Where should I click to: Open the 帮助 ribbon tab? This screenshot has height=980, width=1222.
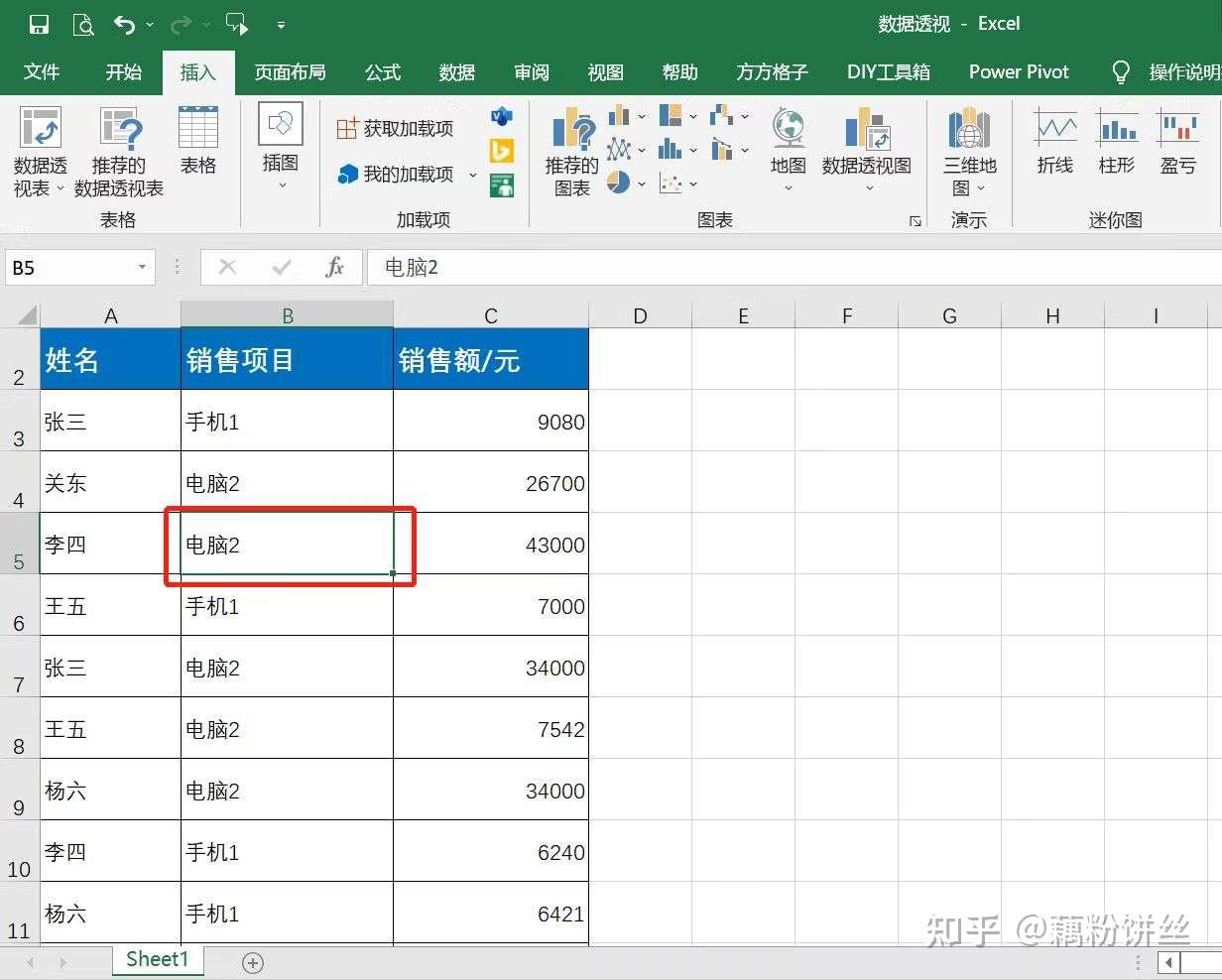tap(680, 72)
